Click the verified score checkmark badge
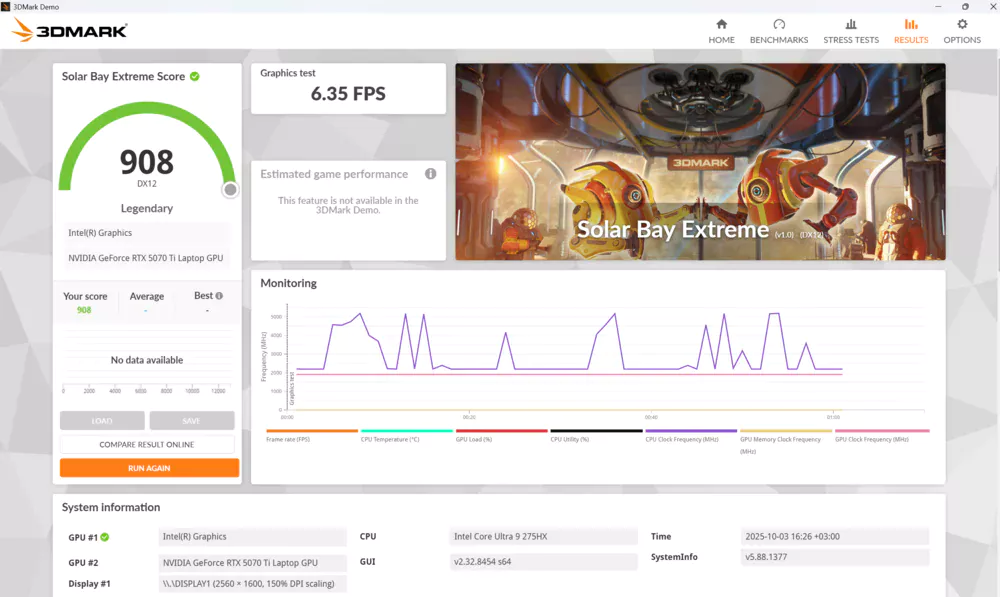1000x597 pixels. pos(196,76)
